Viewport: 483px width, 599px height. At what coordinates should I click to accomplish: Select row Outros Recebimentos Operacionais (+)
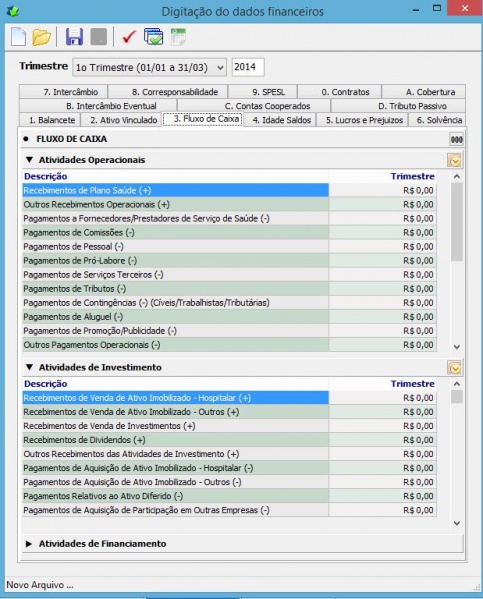click(229, 204)
